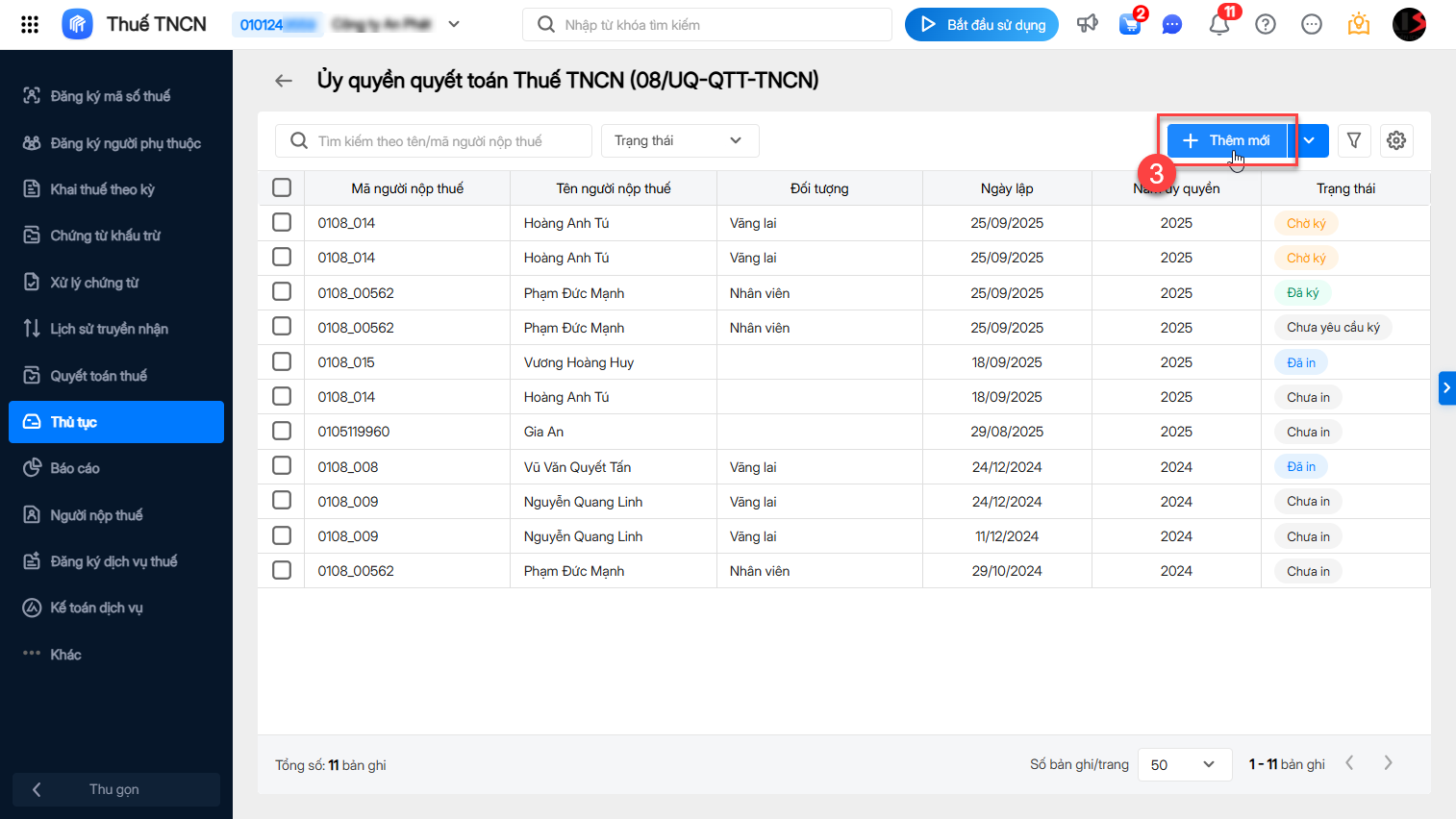The image size is (1456, 819).
Task: Click the Mã người nộp thuế column header
Action: (408, 188)
